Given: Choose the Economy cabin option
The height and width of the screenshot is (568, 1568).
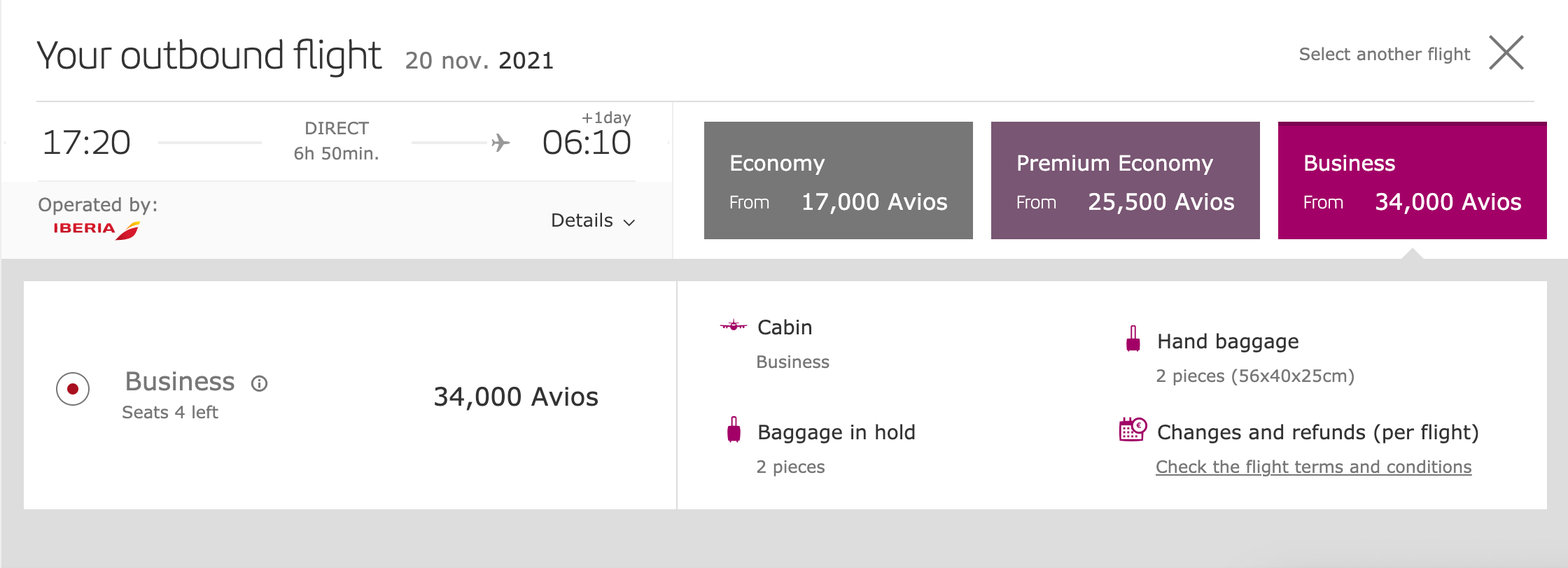Looking at the screenshot, I should tap(838, 180).
